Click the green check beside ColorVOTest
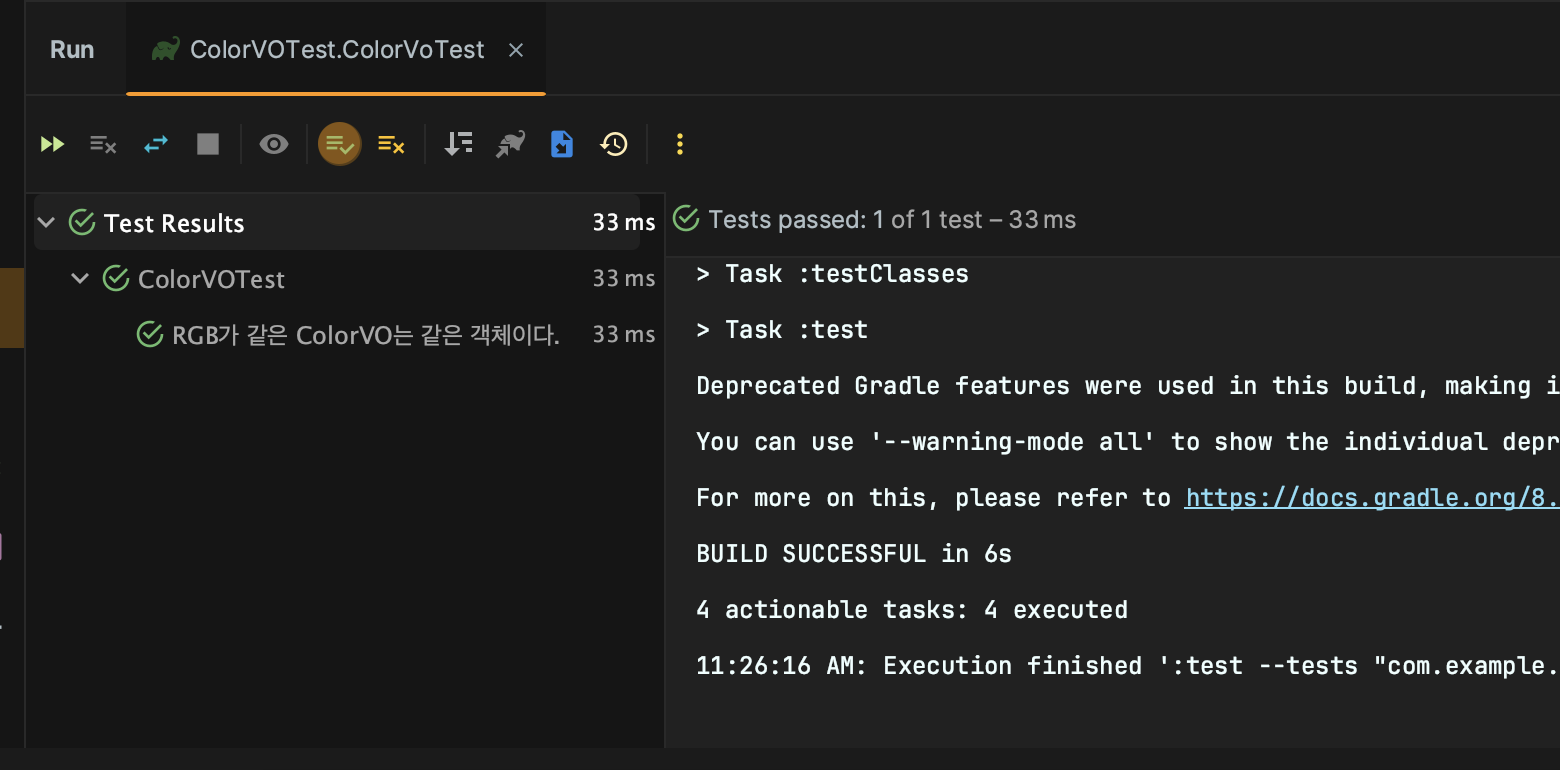 tap(116, 279)
